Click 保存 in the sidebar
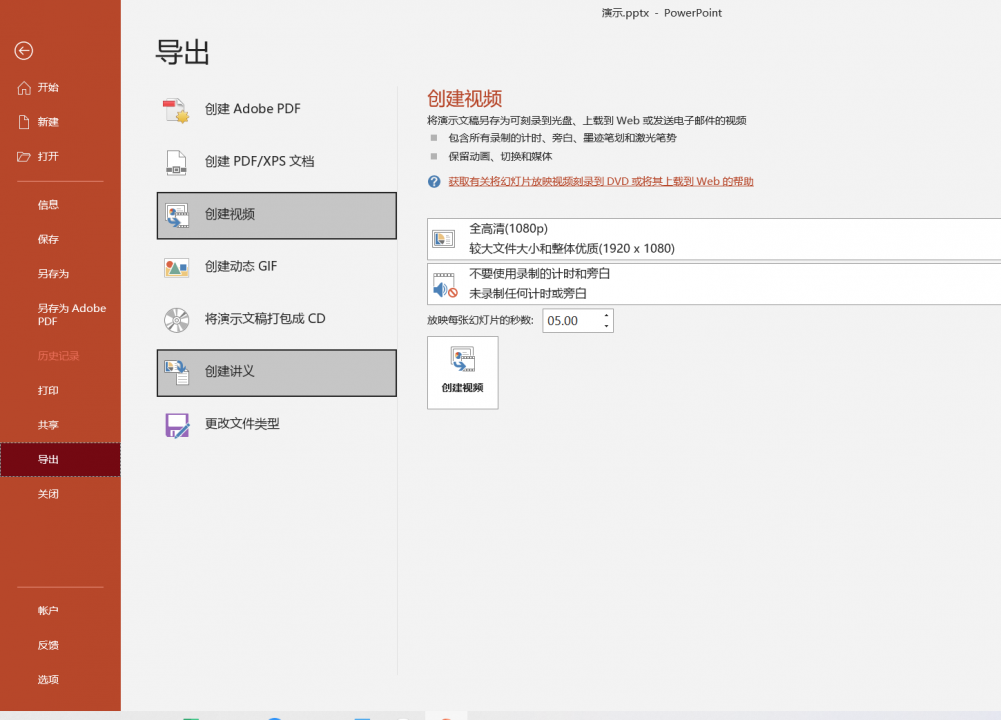The height and width of the screenshot is (720, 1001). pyautogui.click(x=60, y=239)
